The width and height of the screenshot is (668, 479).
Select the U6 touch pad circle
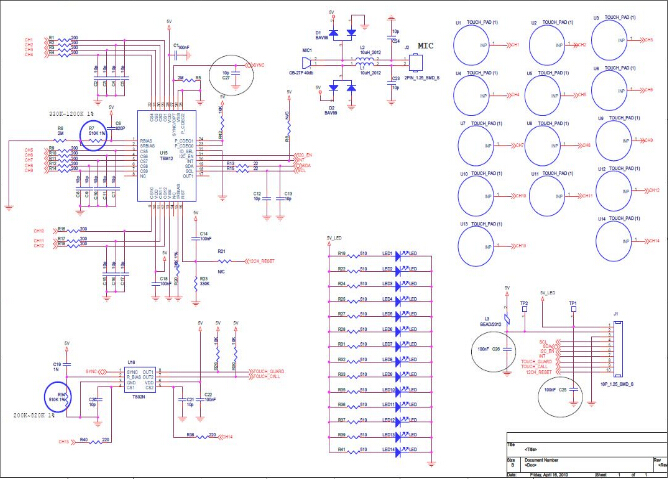tap(609, 90)
